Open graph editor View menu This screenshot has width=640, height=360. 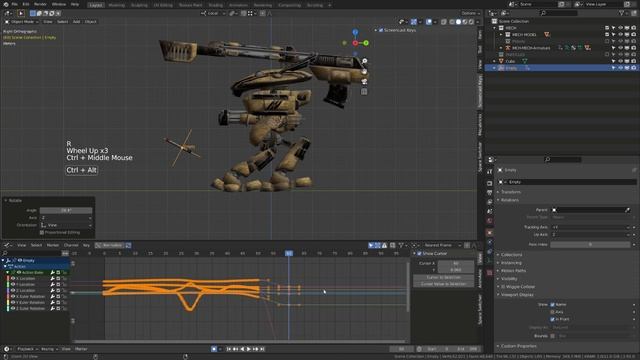pos(22,245)
